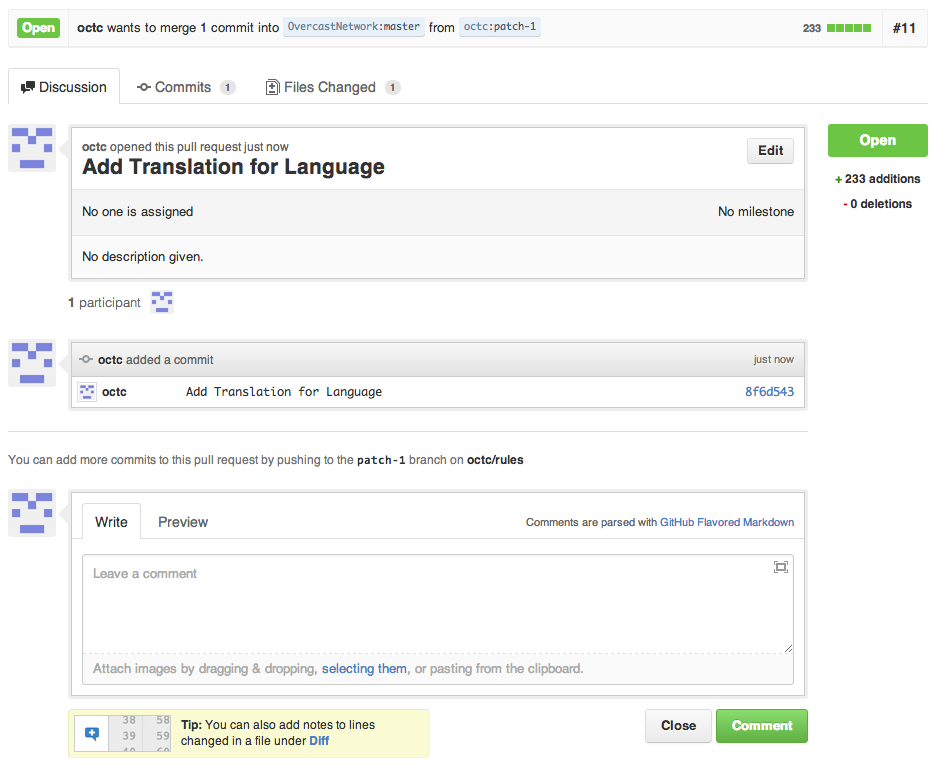
Task: Click the green Open state button on the right
Action: click(878, 140)
